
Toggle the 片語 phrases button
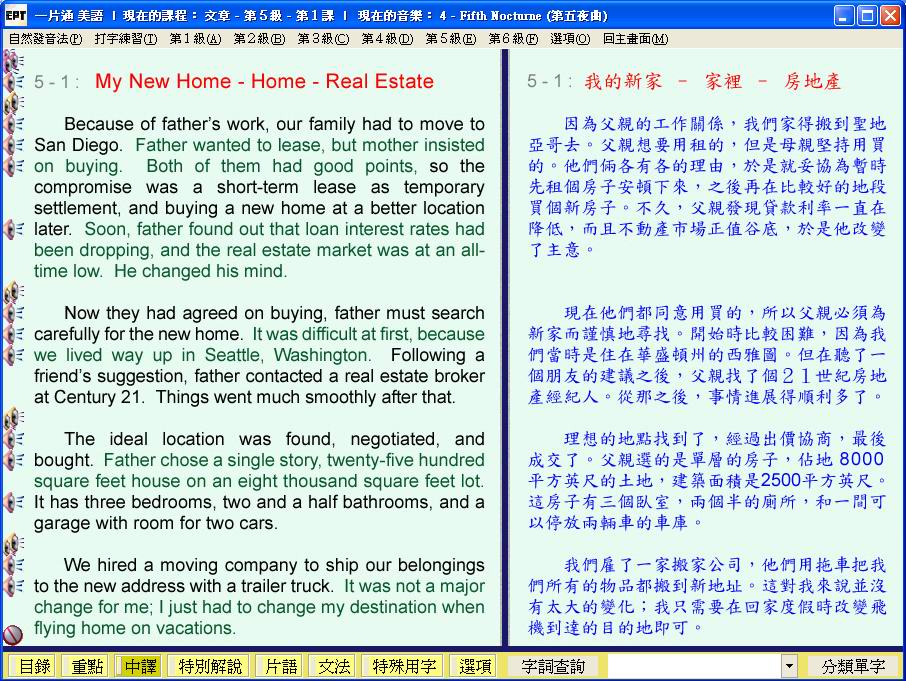pos(278,666)
